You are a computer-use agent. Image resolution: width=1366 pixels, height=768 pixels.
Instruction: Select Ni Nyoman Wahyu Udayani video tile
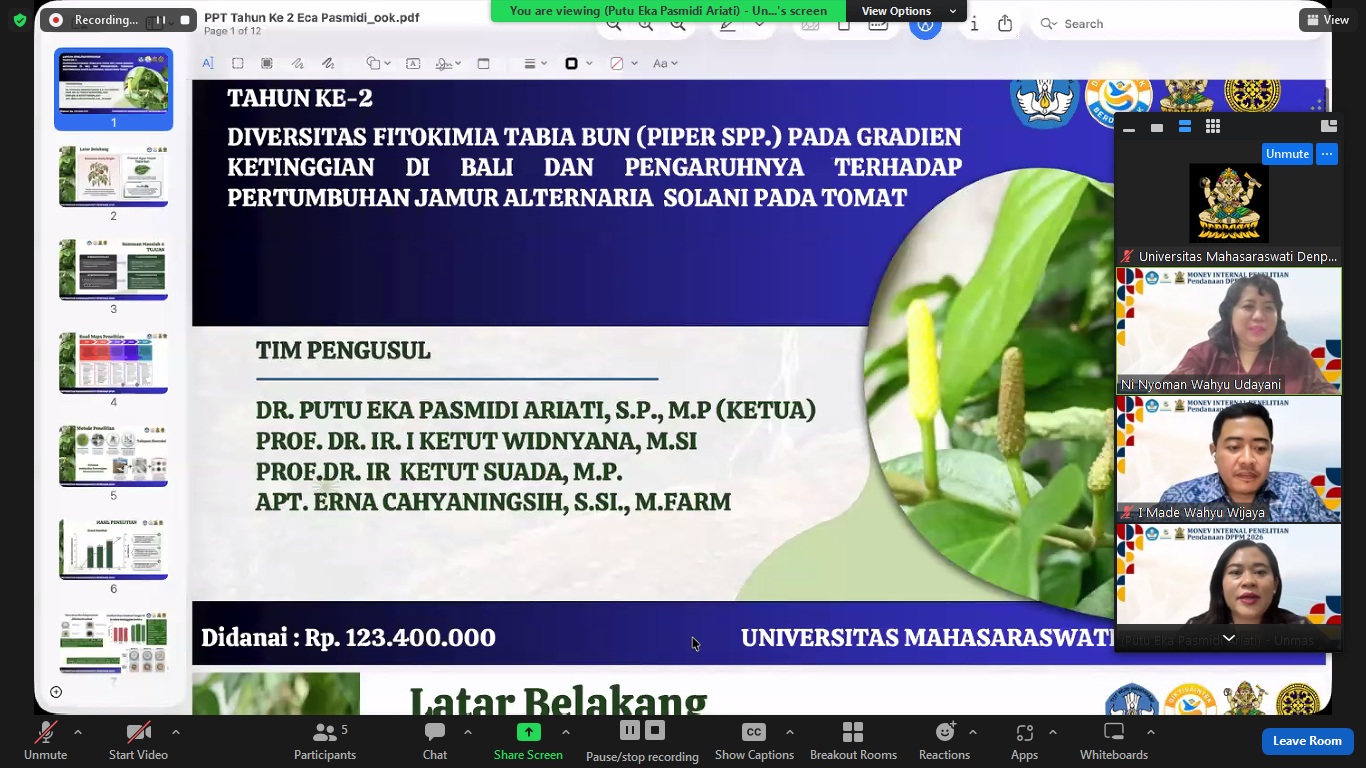pos(1229,331)
